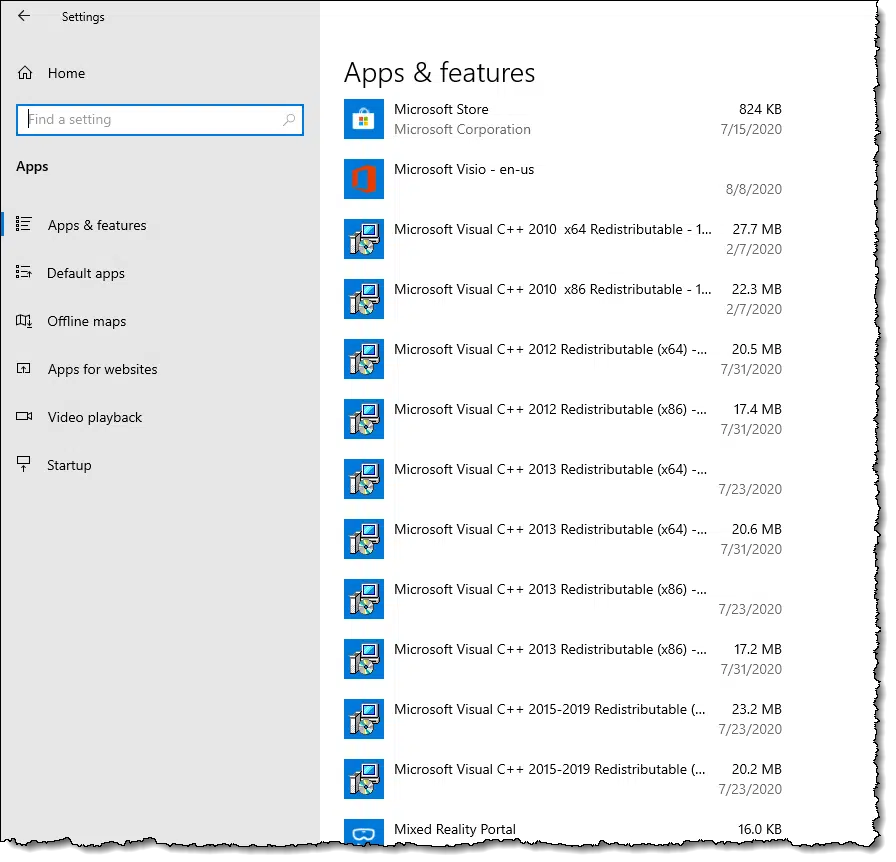Go to Apps for websites

(102, 369)
